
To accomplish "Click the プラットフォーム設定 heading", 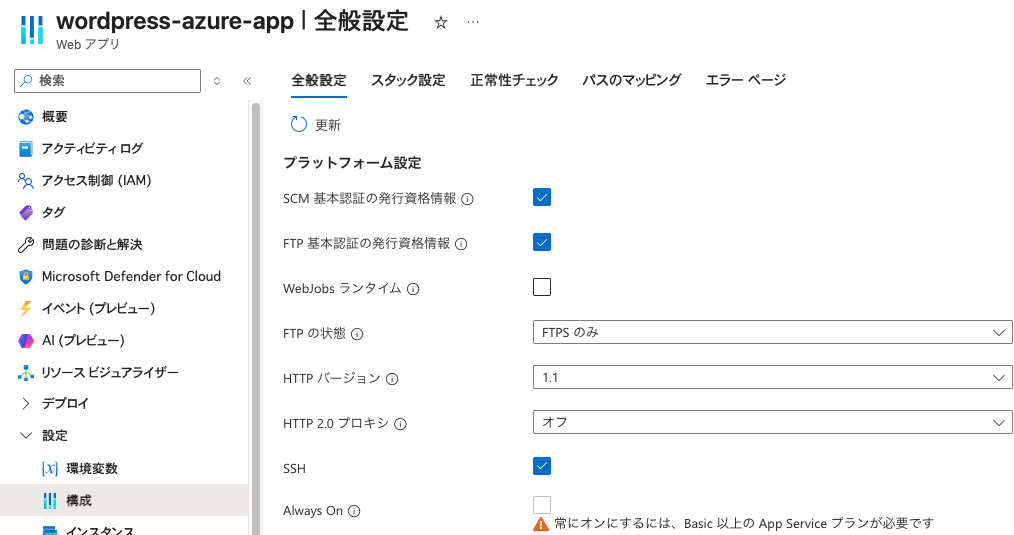I will coord(352,162).
